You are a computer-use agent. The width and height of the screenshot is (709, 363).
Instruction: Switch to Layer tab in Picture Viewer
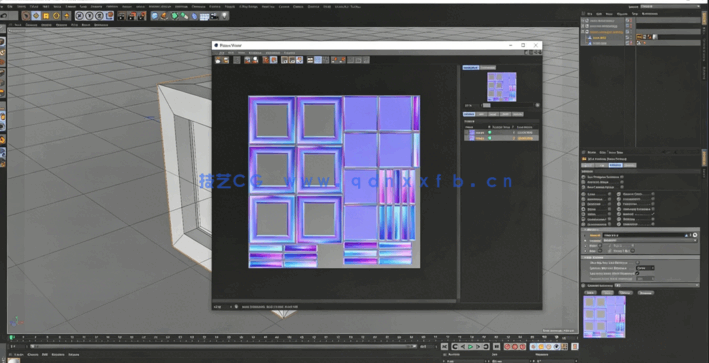click(x=493, y=114)
